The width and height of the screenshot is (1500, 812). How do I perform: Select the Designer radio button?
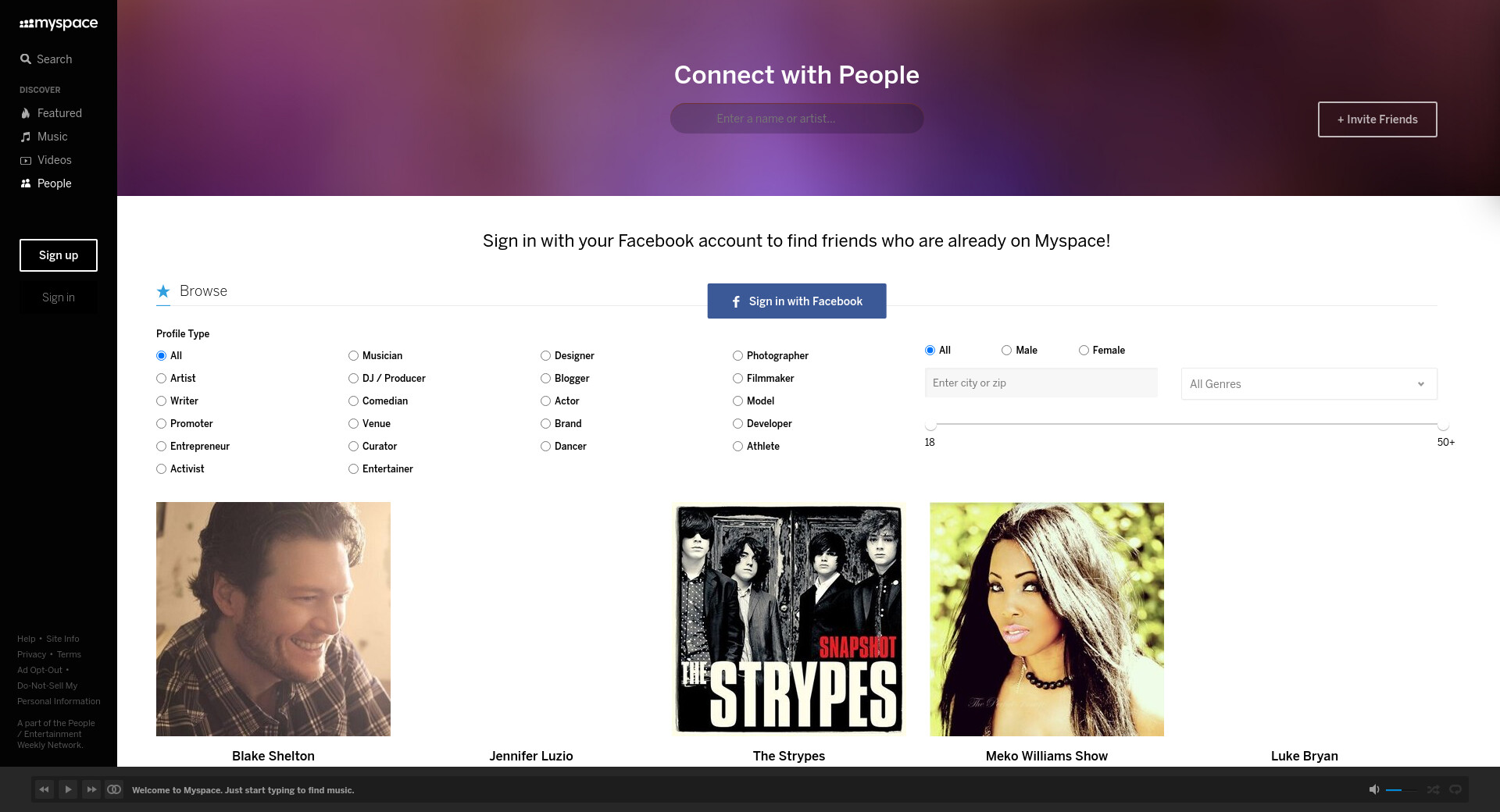(545, 356)
